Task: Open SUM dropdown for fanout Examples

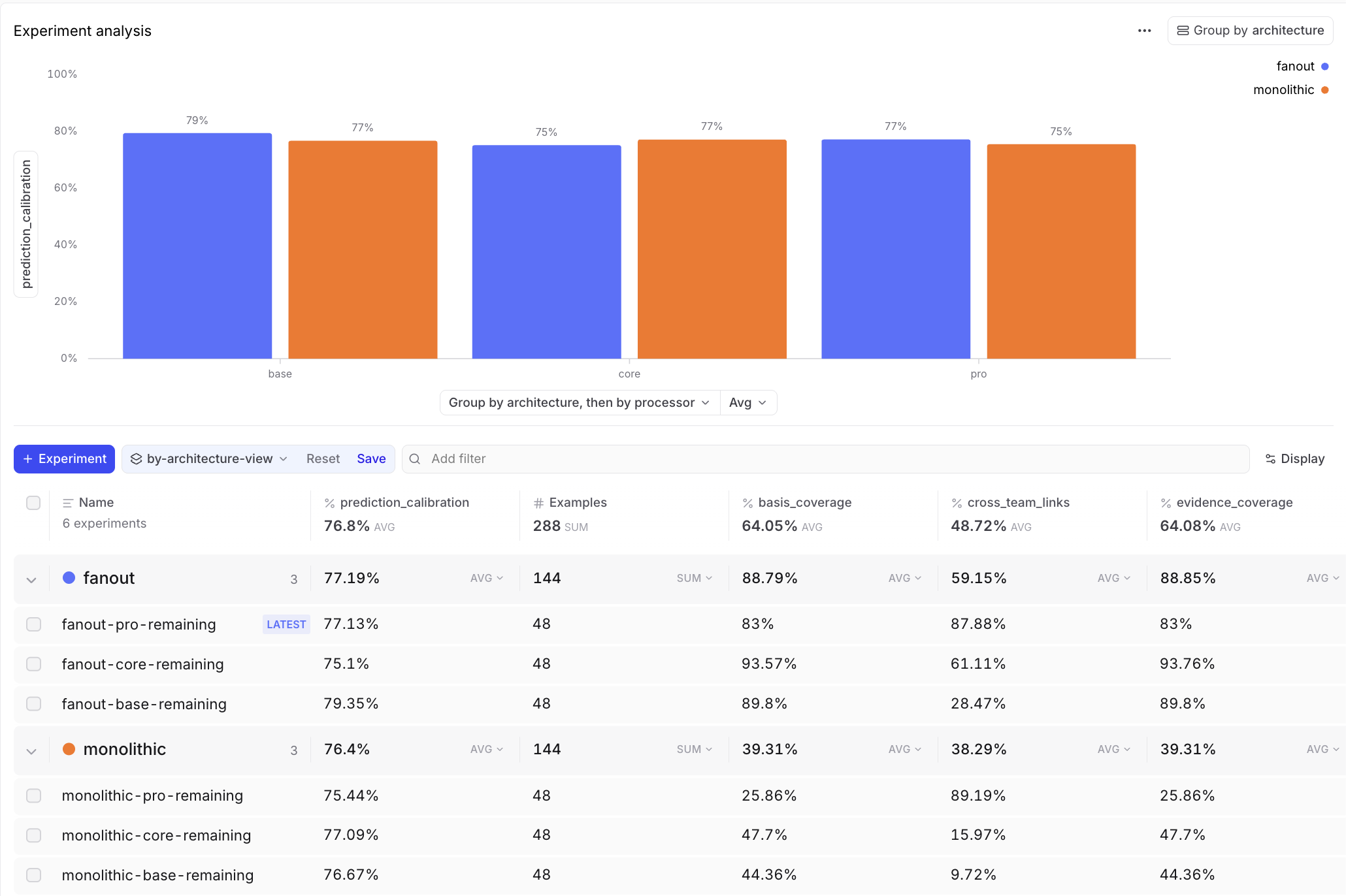Action: tap(695, 579)
